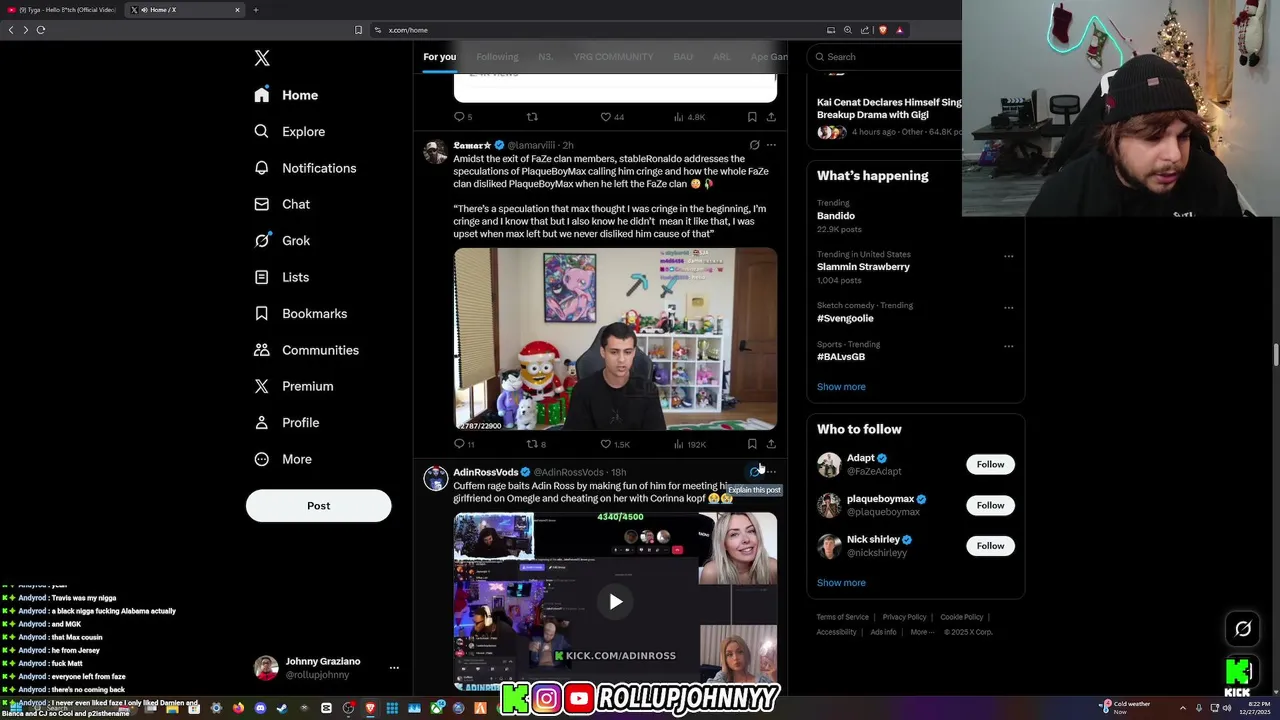The image size is (1280, 720).
Task: Switch to the Tyga video browser tab
Action: click(62, 10)
